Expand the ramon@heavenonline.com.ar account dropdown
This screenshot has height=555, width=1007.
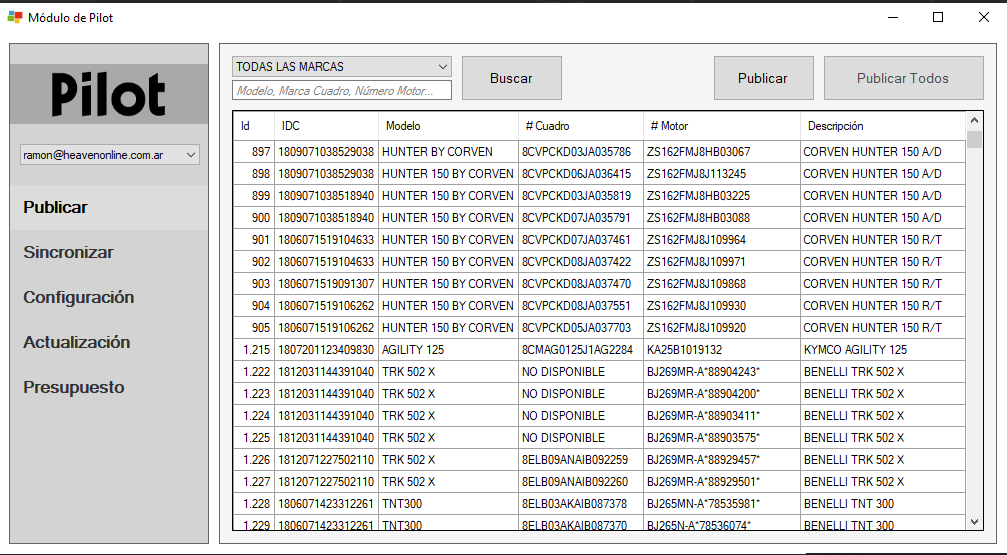110,155
